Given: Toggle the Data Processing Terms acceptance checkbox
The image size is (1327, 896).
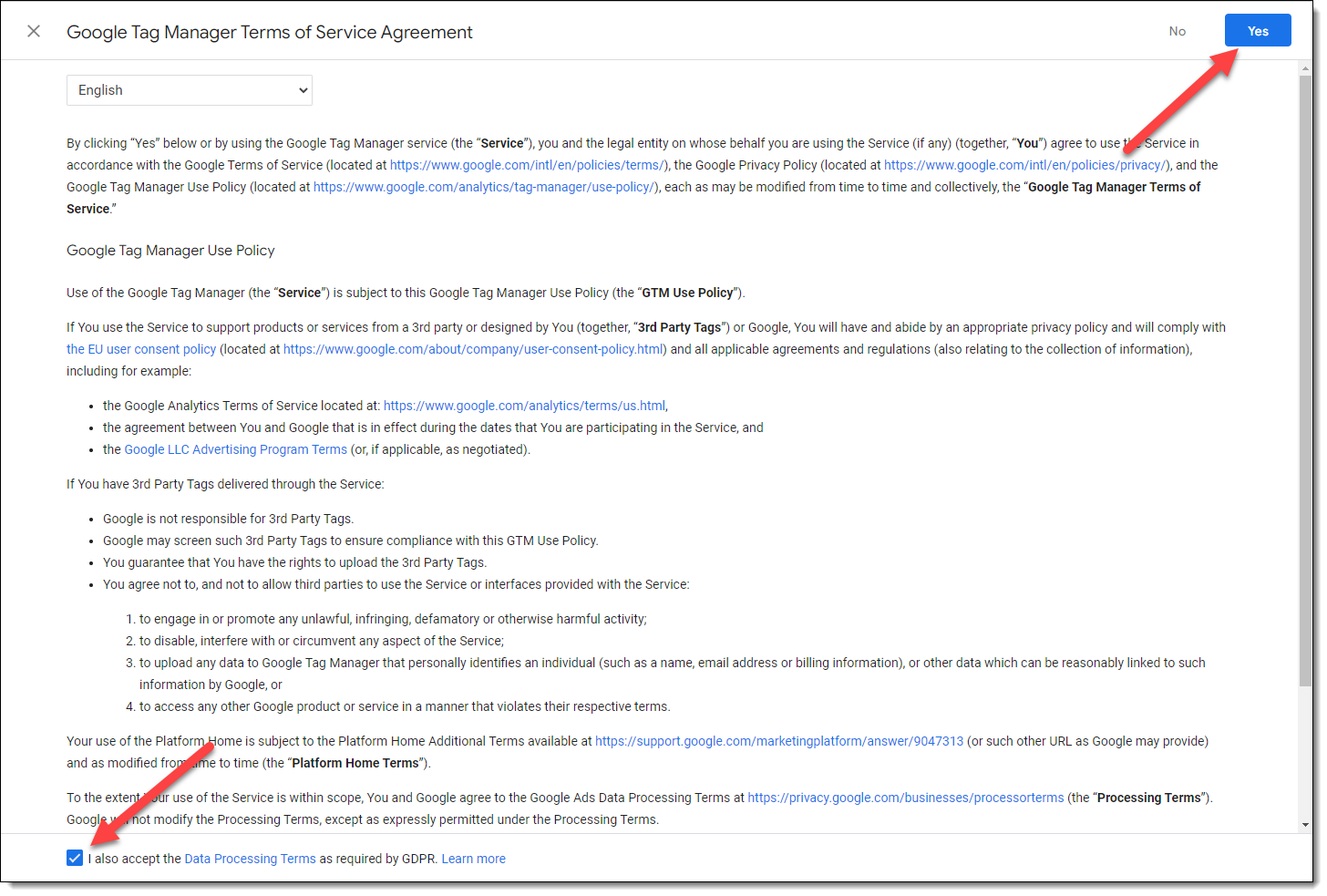Looking at the screenshot, I should pos(75,858).
